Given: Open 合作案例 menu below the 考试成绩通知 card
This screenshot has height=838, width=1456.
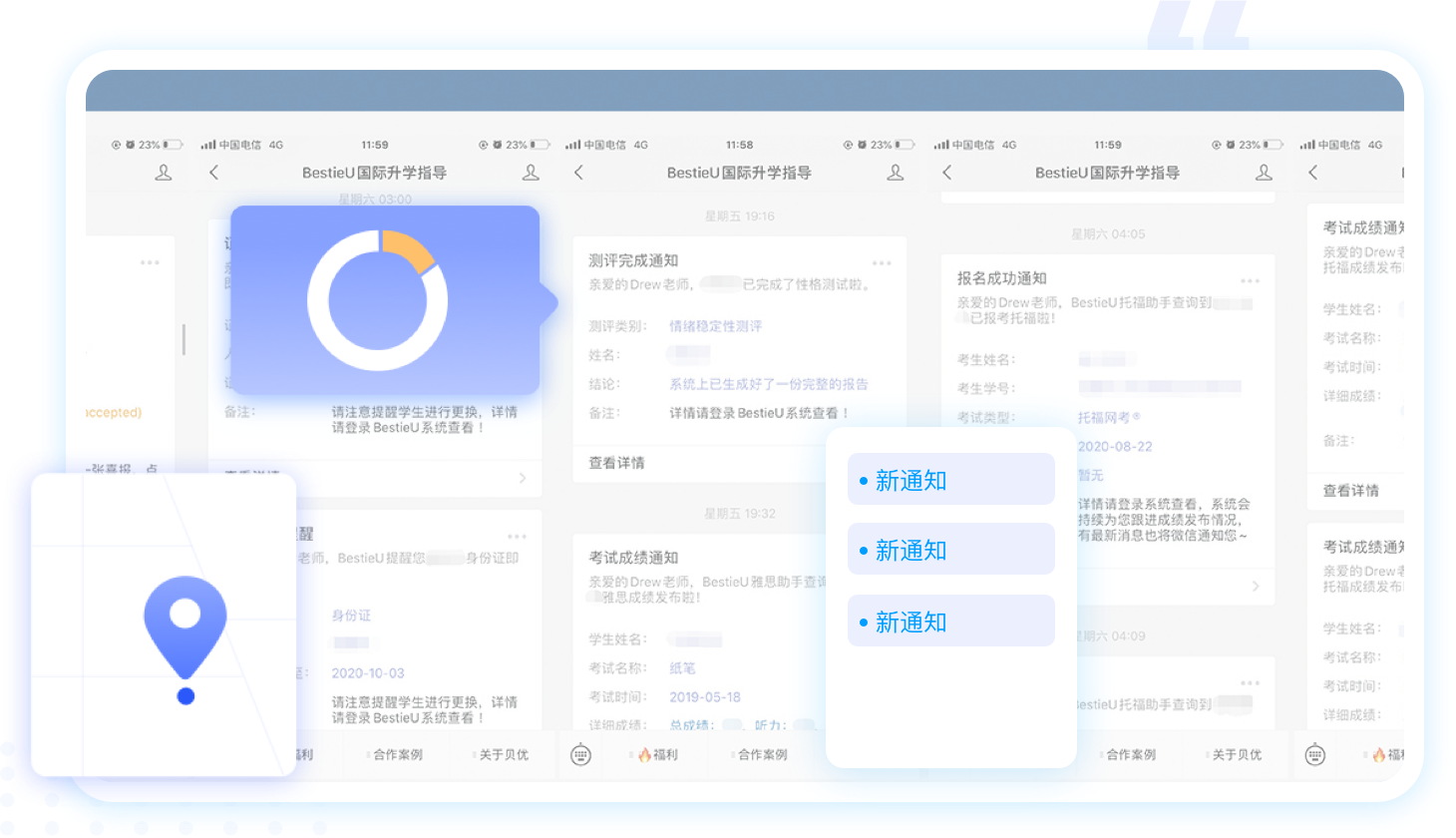Looking at the screenshot, I should [x=761, y=755].
